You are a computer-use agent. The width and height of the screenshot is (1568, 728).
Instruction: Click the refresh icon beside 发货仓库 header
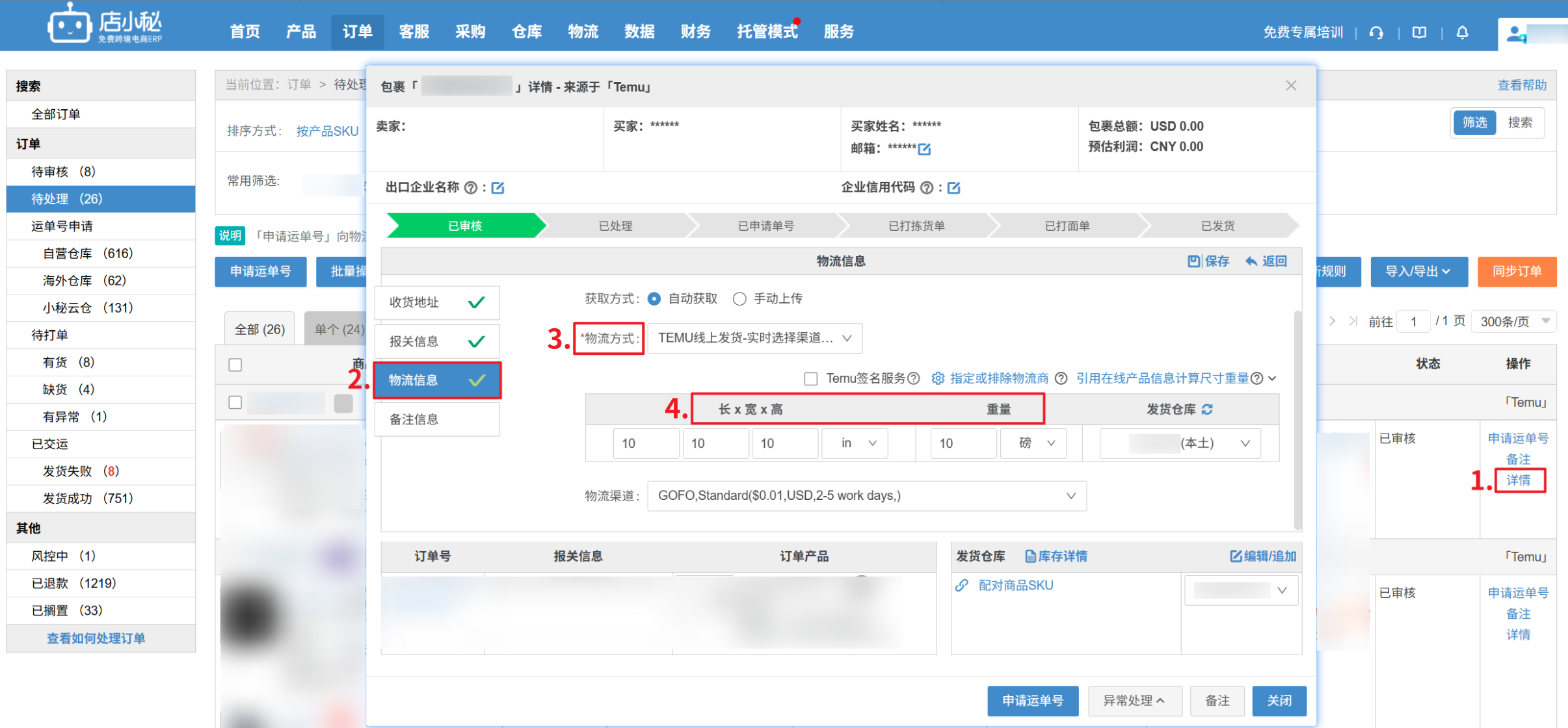[x=1208, y=409]
